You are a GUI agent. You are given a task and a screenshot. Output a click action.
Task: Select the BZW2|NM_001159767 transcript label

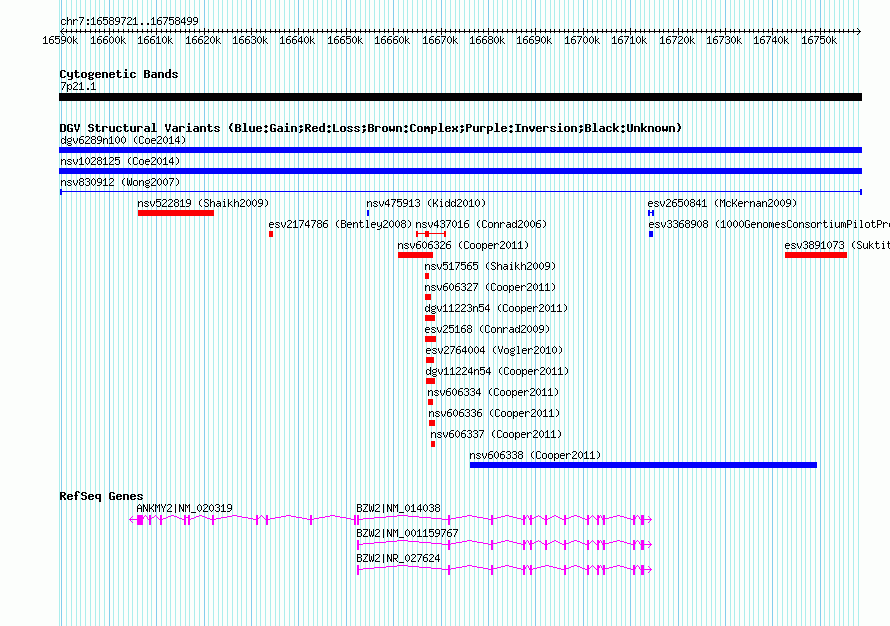tap(408, 533)
